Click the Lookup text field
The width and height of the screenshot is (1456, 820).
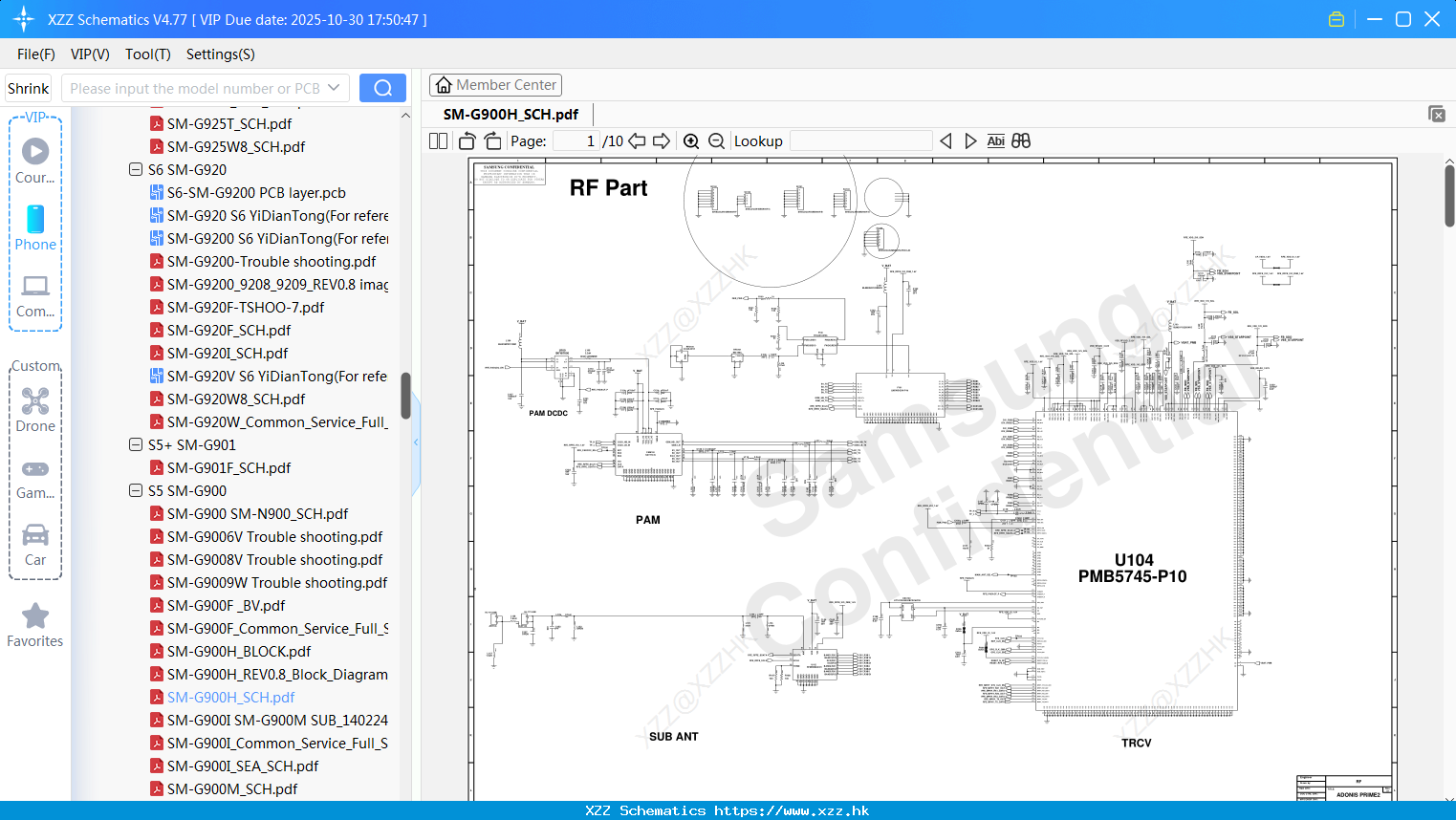(860, 140)
